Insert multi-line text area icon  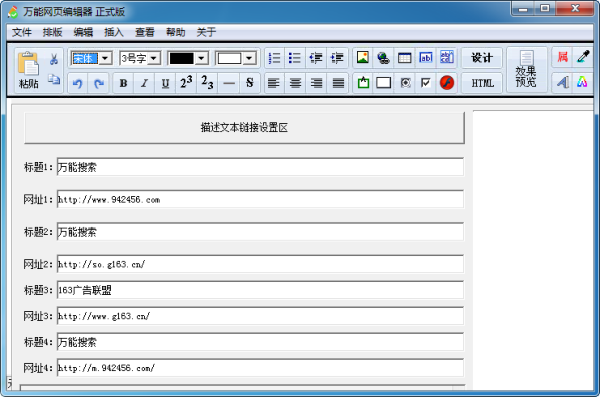pyautogui.click(x=447, y=57)
